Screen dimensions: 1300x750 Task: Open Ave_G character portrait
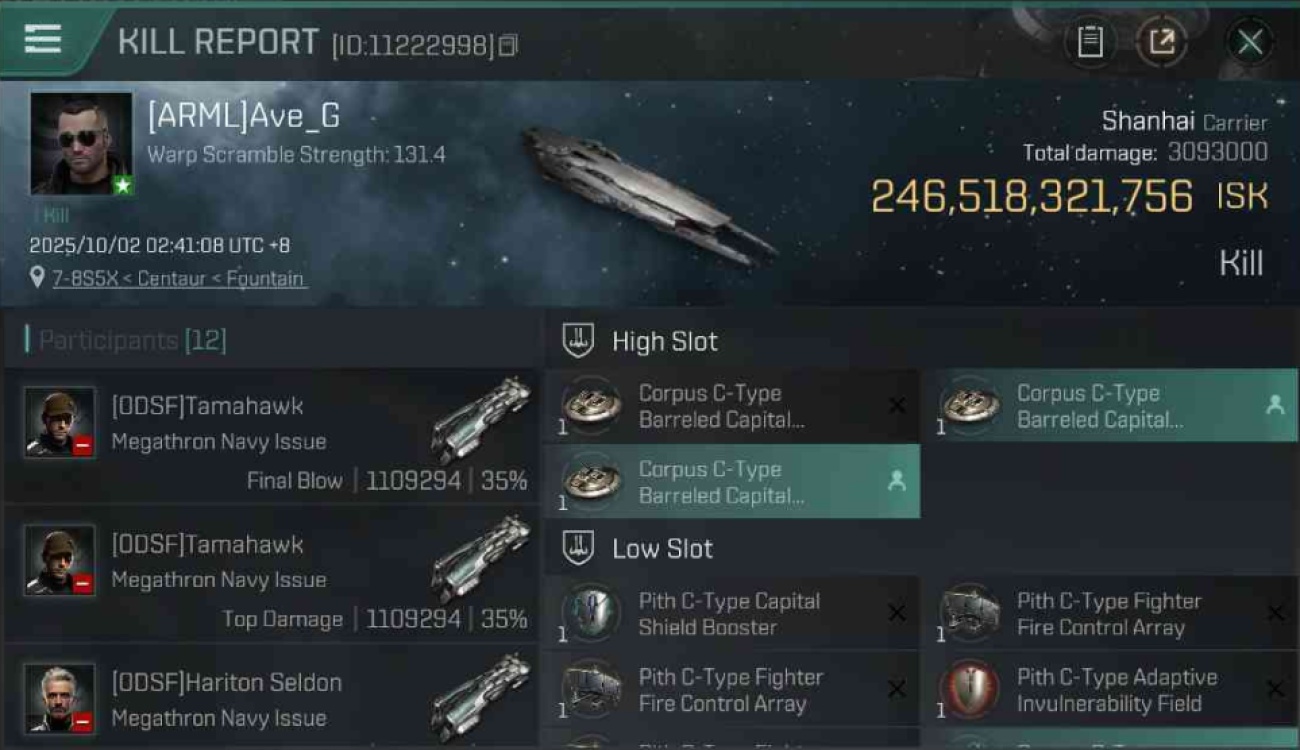pos(81,143)
